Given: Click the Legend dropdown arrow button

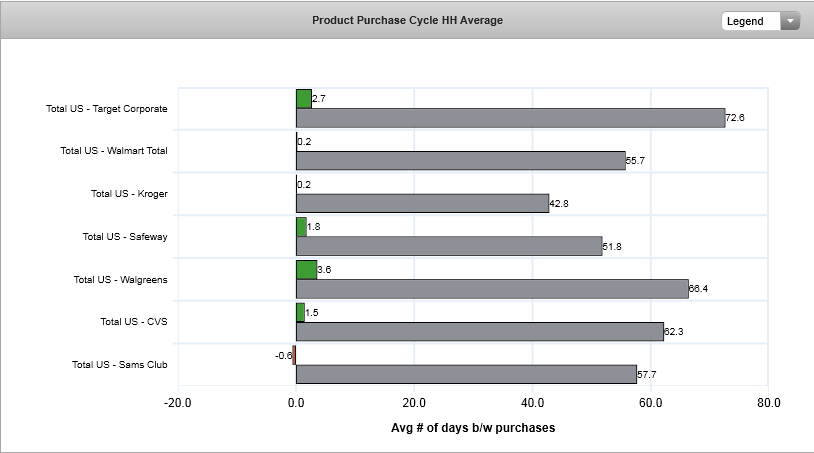Looking at the screenshot, I should coord(790,21).
